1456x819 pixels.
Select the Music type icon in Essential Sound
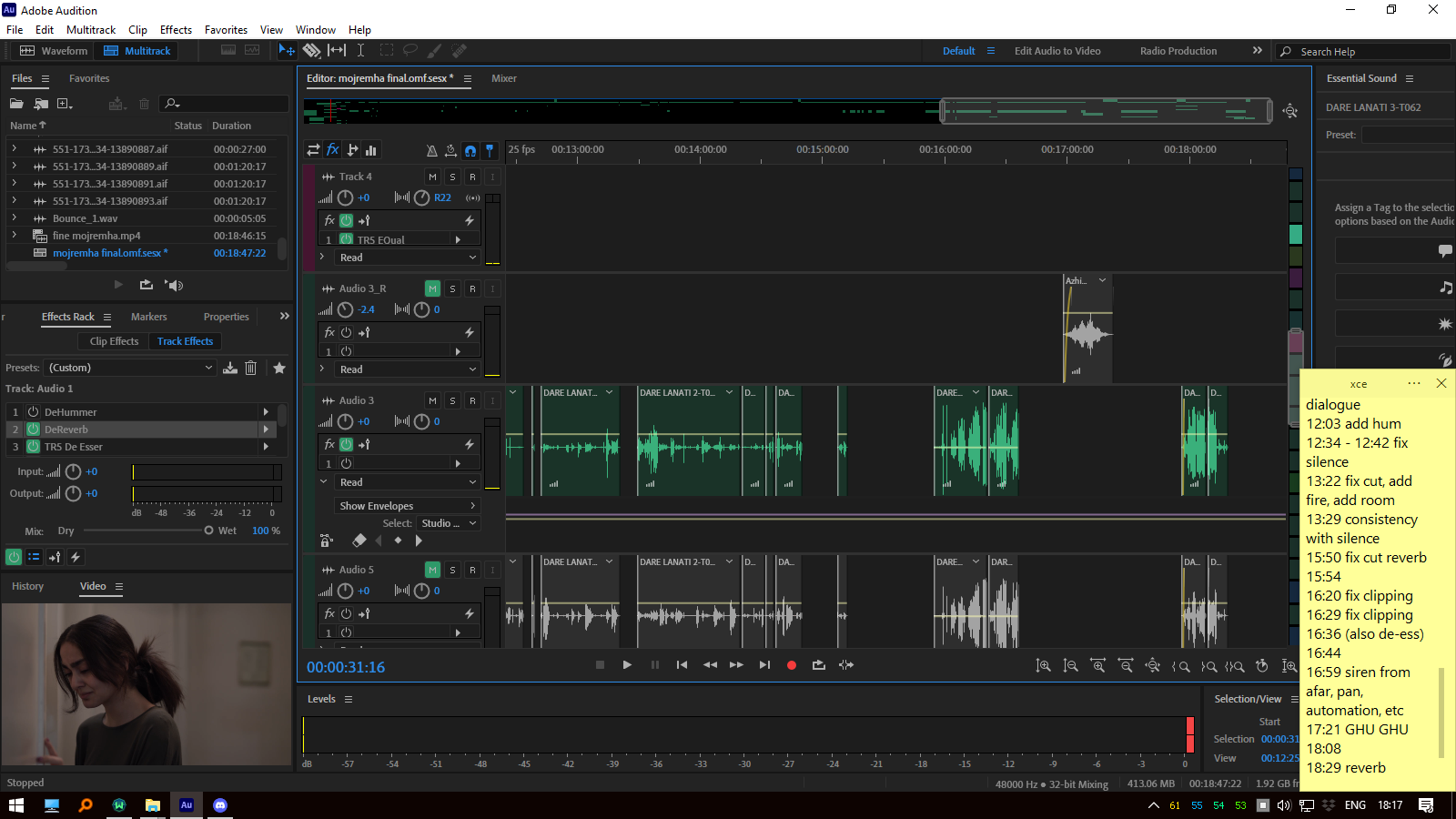pyautogui.click(x=1445, y=288)
